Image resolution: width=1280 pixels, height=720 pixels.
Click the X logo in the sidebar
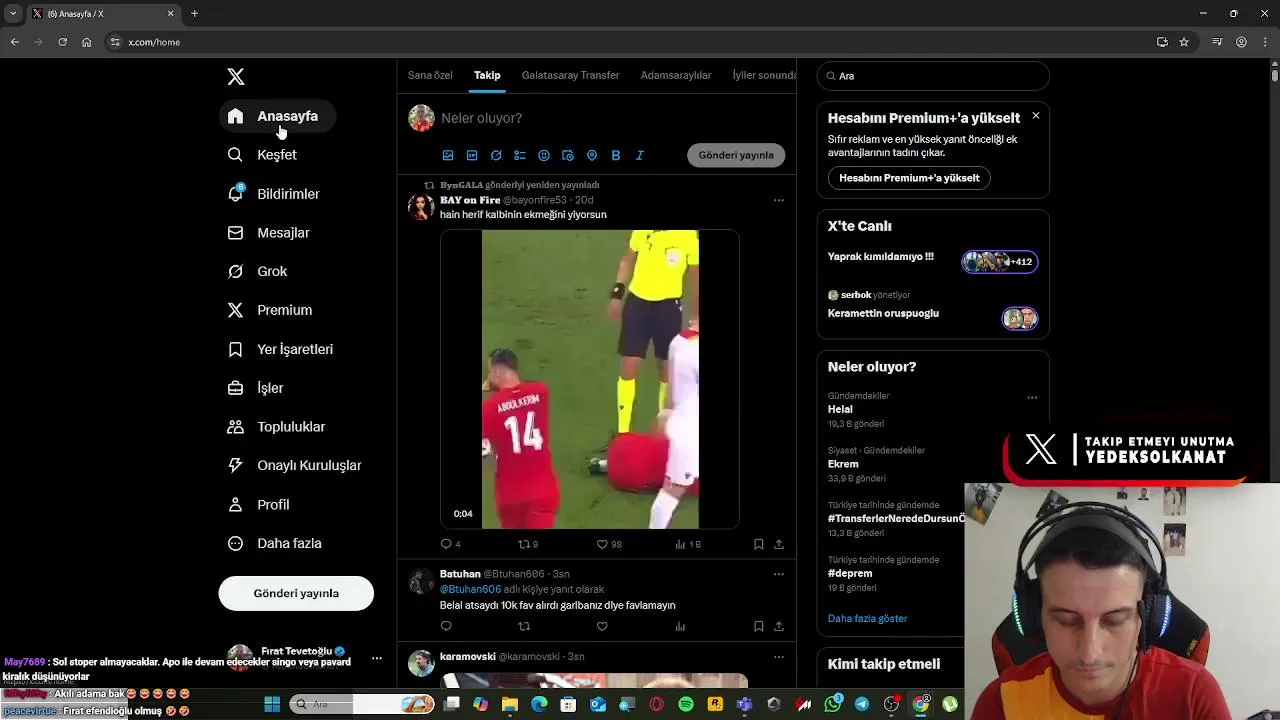[236, 77]
